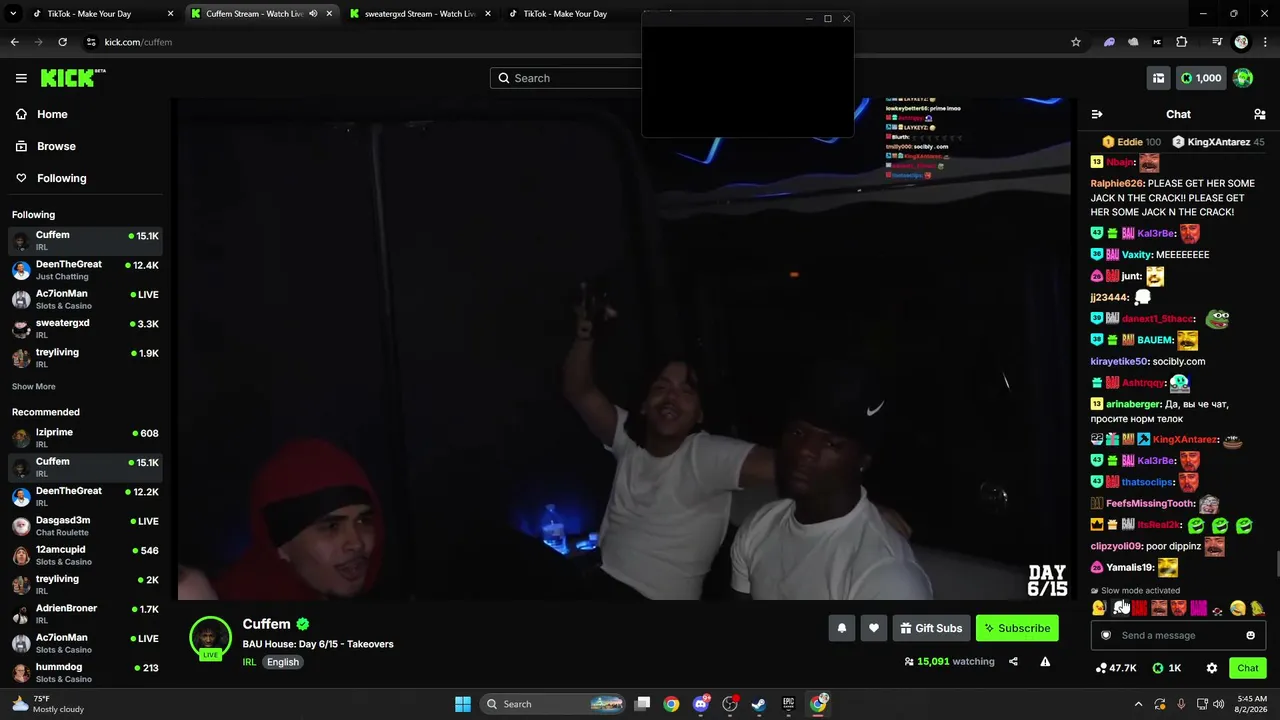Share the stream via share icon
The image size is (1280, 720).
(1013, 661)
